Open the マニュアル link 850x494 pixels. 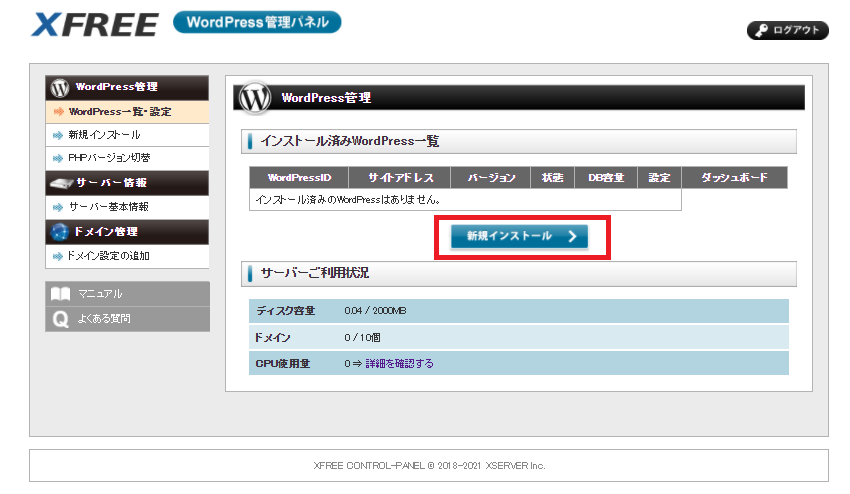[127, 293]
